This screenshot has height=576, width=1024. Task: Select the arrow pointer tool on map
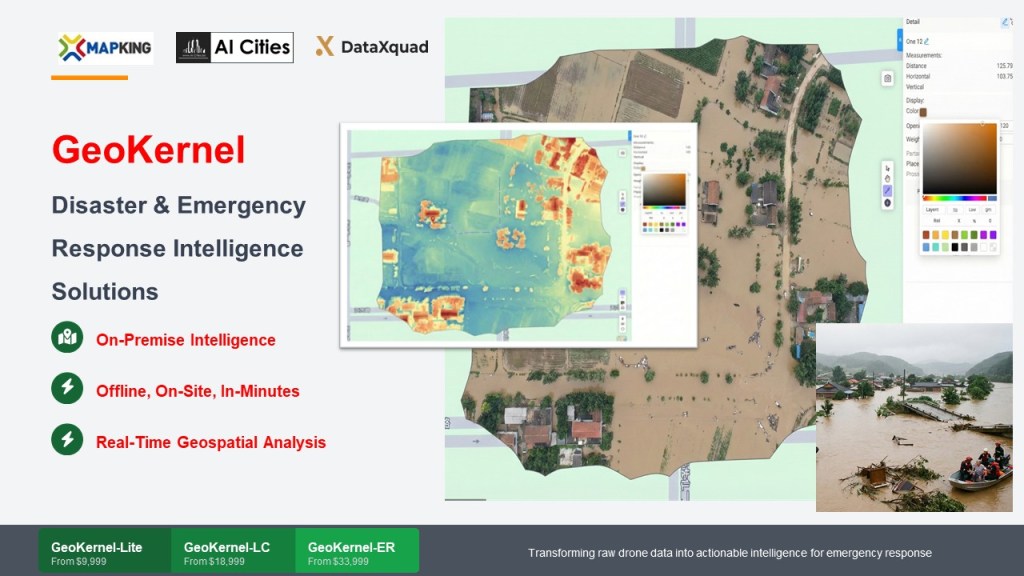pos(887,167)
